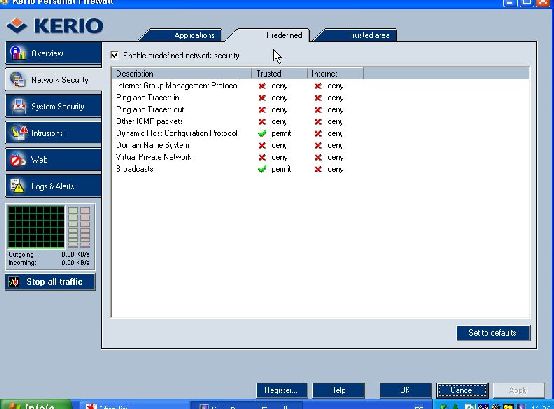Confirm with the OK button

tap(406, 390)
